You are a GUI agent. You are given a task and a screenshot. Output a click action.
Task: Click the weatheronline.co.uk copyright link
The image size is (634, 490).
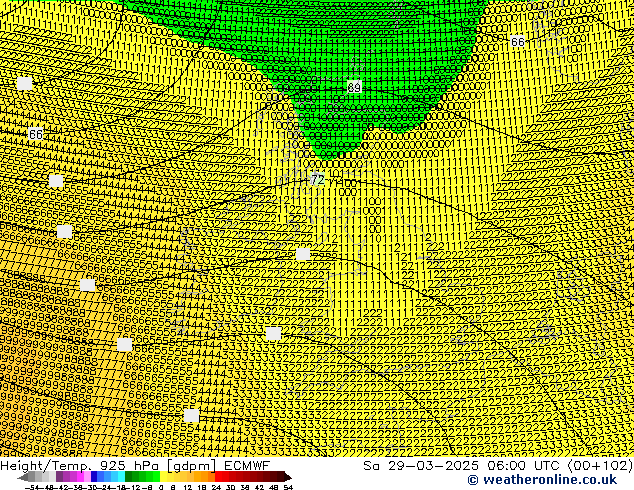(542, 480)
